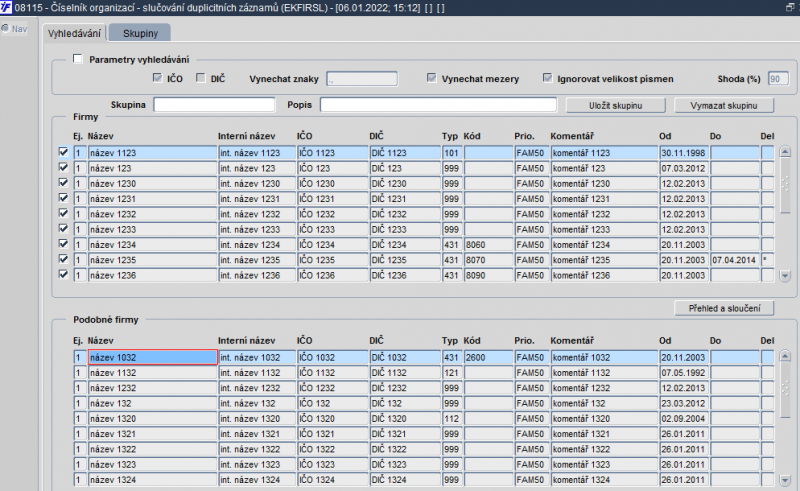Click the restore window icon
Image resolution: width=800 pixels, height=491 pixels.
pos(790,7)
